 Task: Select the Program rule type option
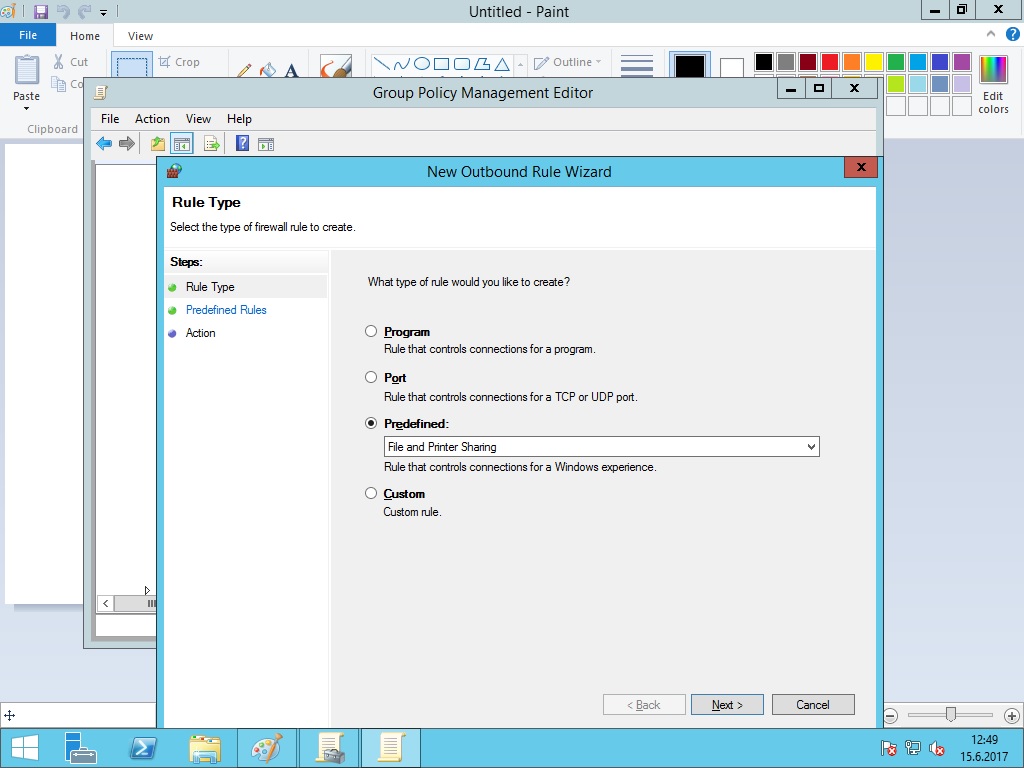tap(372, 331)
